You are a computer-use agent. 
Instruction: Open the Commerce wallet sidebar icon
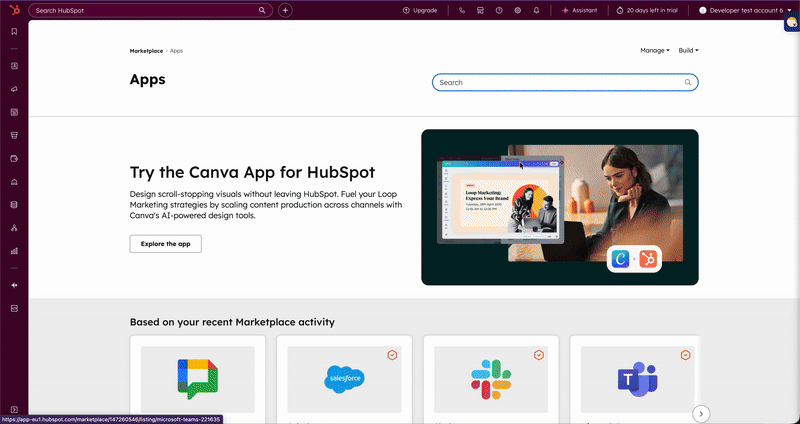14,159
